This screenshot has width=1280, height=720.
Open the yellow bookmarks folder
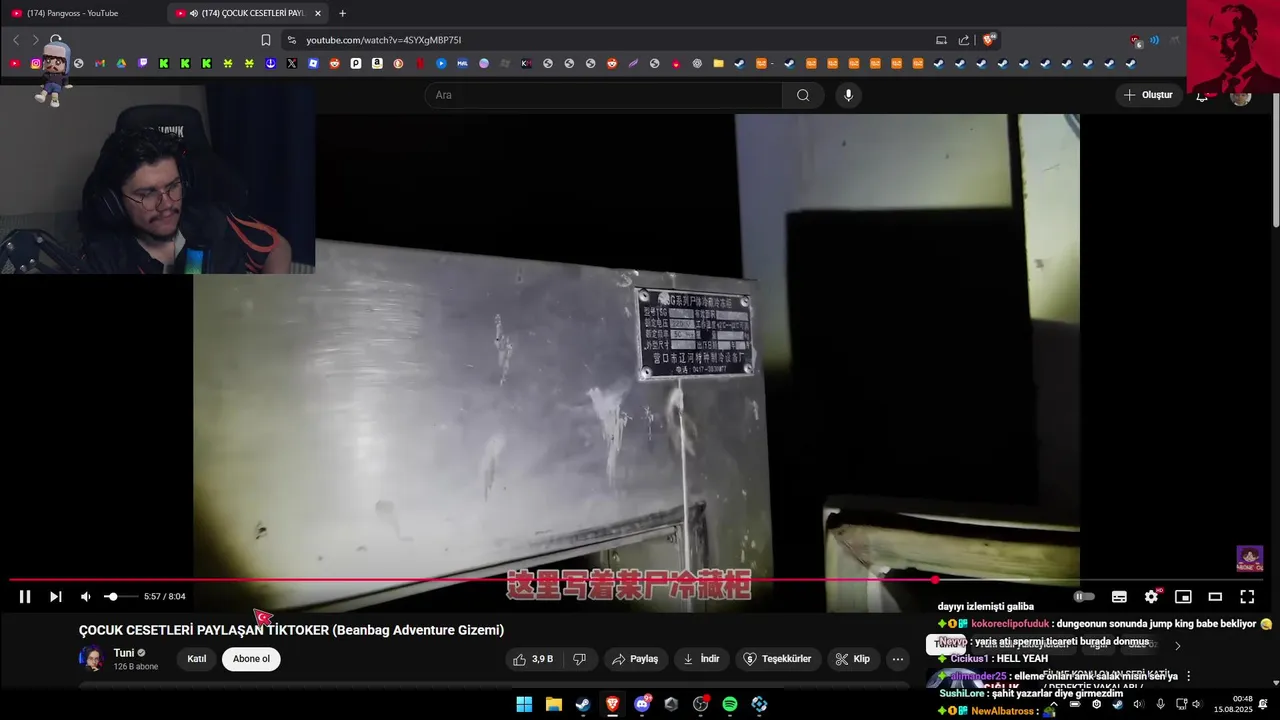tap(718, 63)
